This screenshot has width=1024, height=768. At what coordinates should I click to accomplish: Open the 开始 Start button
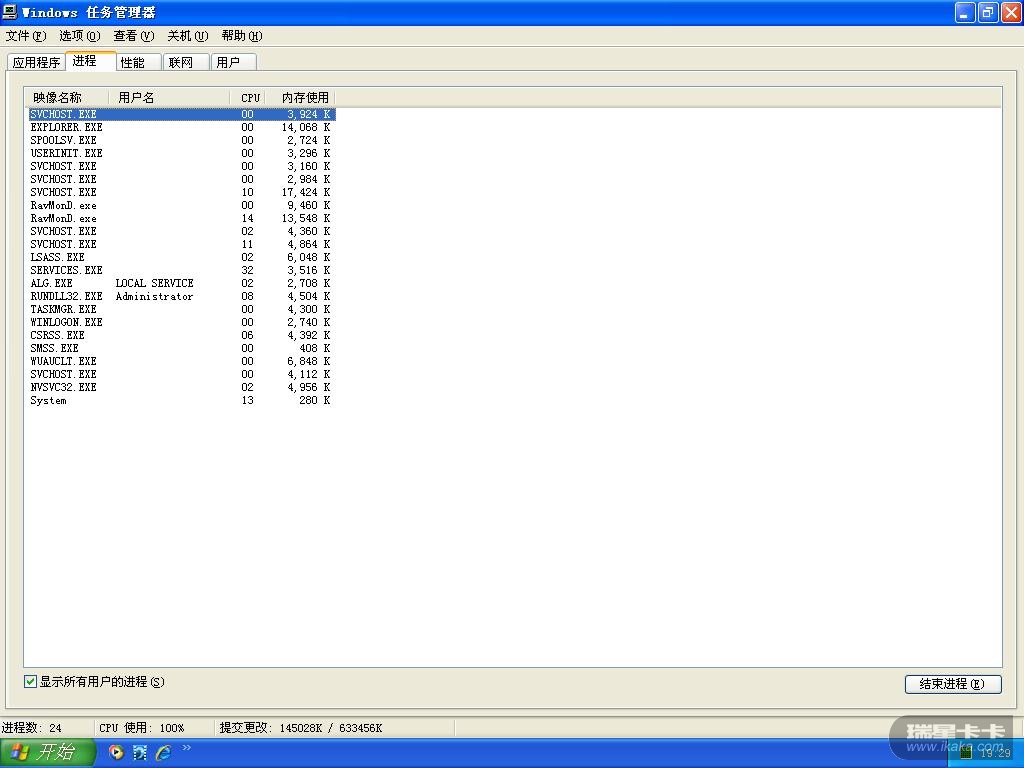pos(48,752)
